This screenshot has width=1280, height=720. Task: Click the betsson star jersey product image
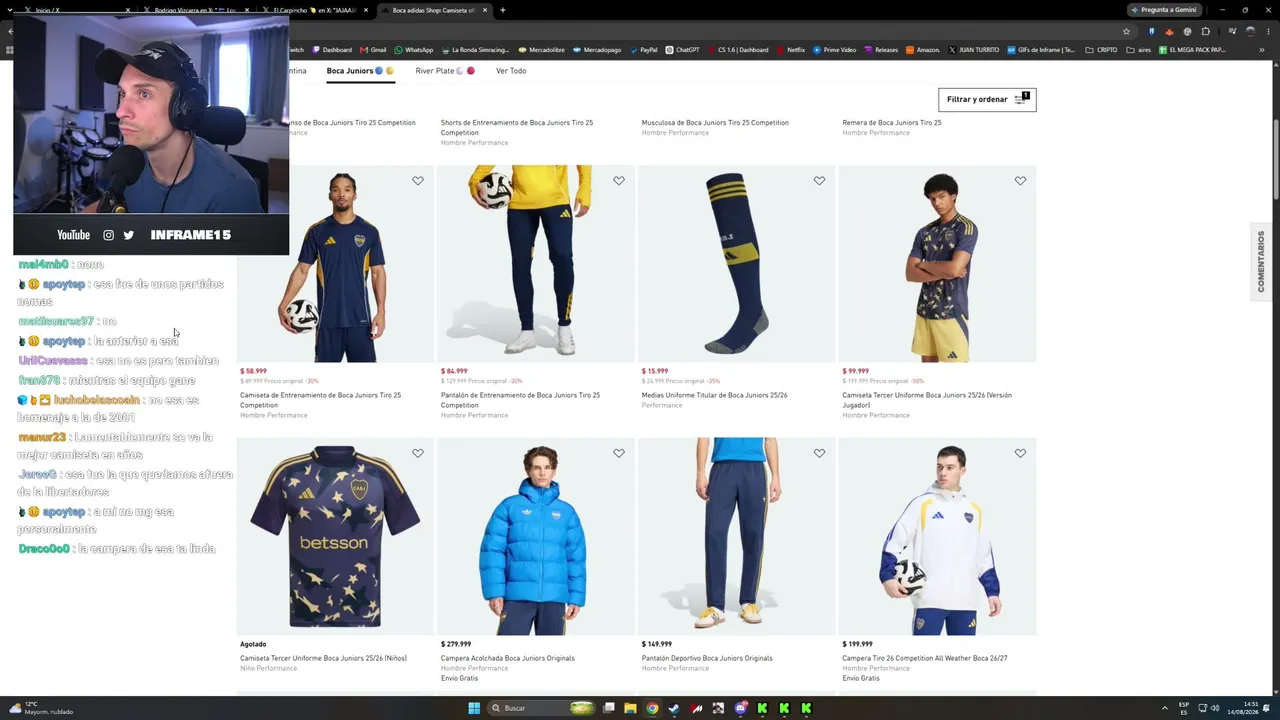point(335,536)
